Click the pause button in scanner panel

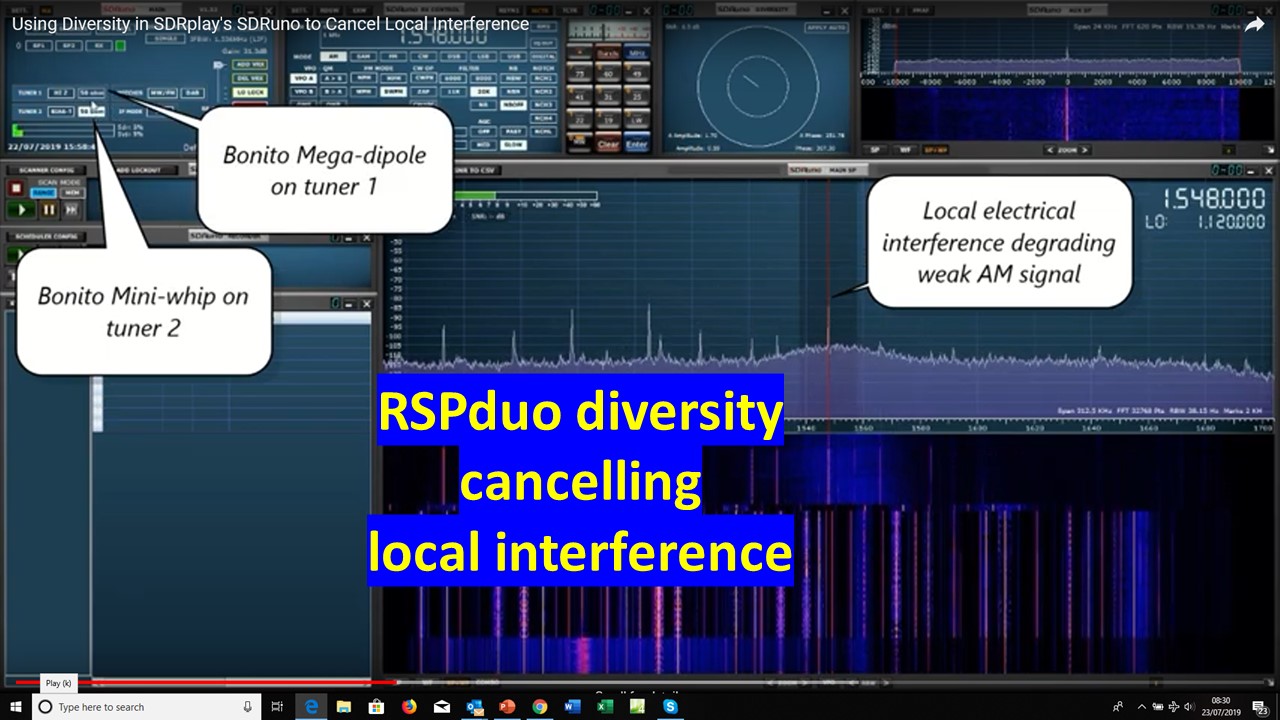point(48,210)
